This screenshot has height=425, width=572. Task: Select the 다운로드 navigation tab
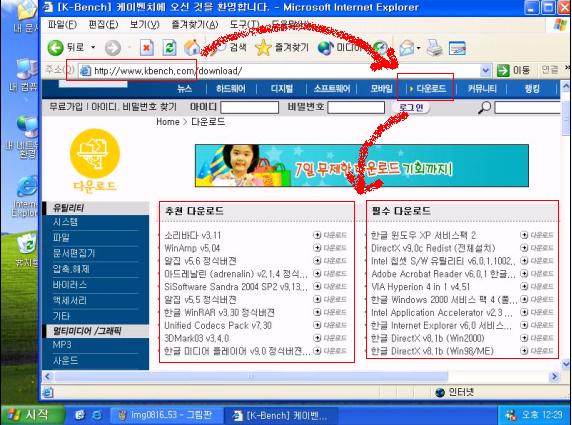click(426, 89)
